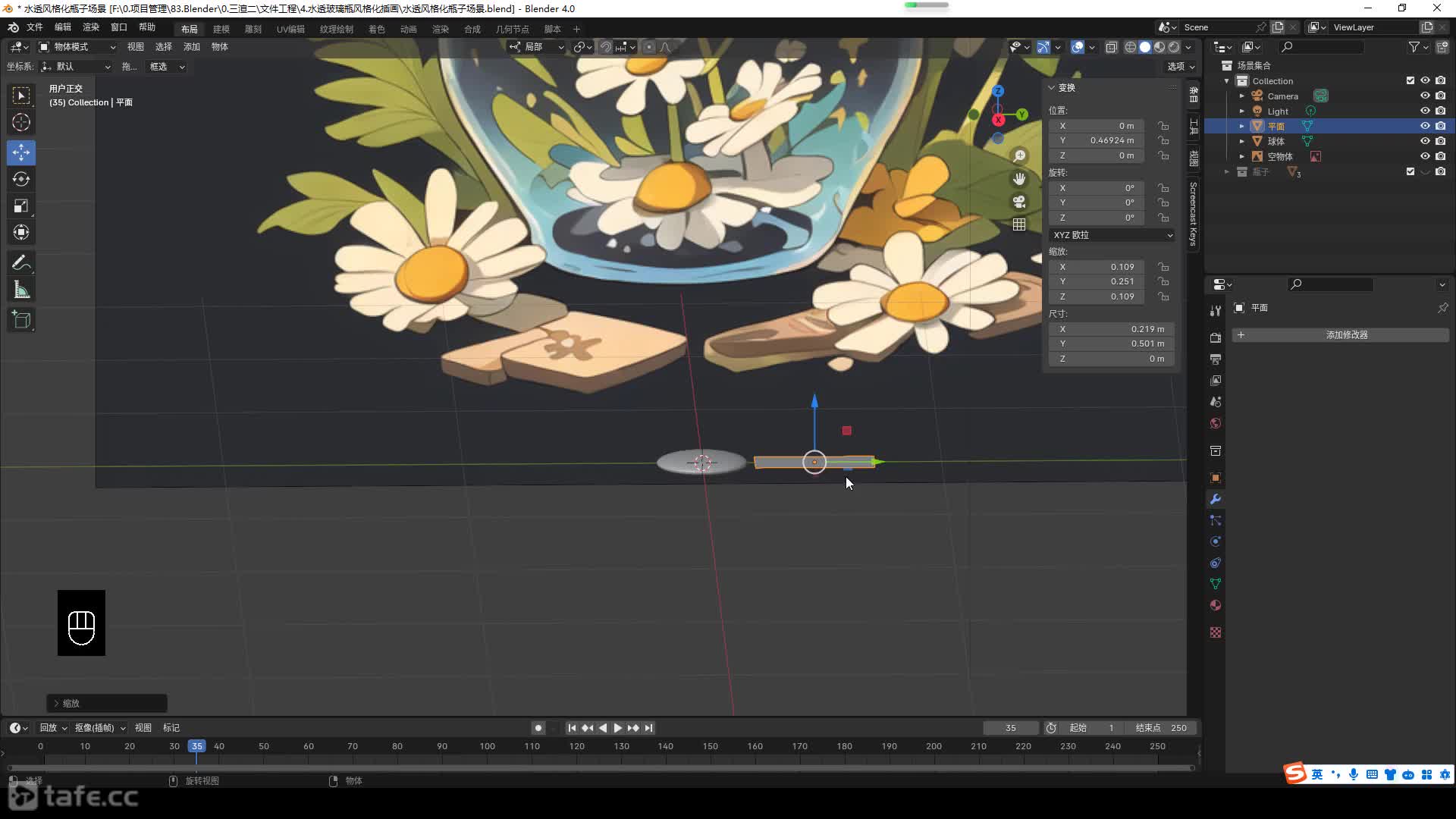Play the animation forward

(x=618, y=728)
